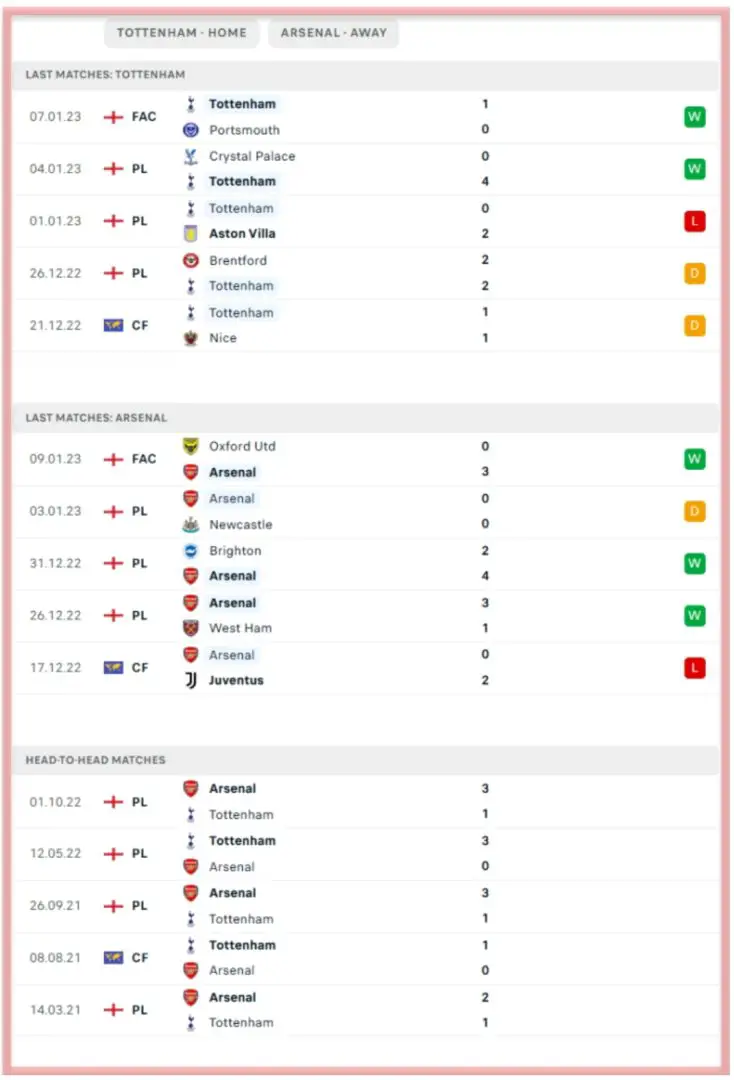
Task: Open the Juventus team link
Action: tap(236, 680)
